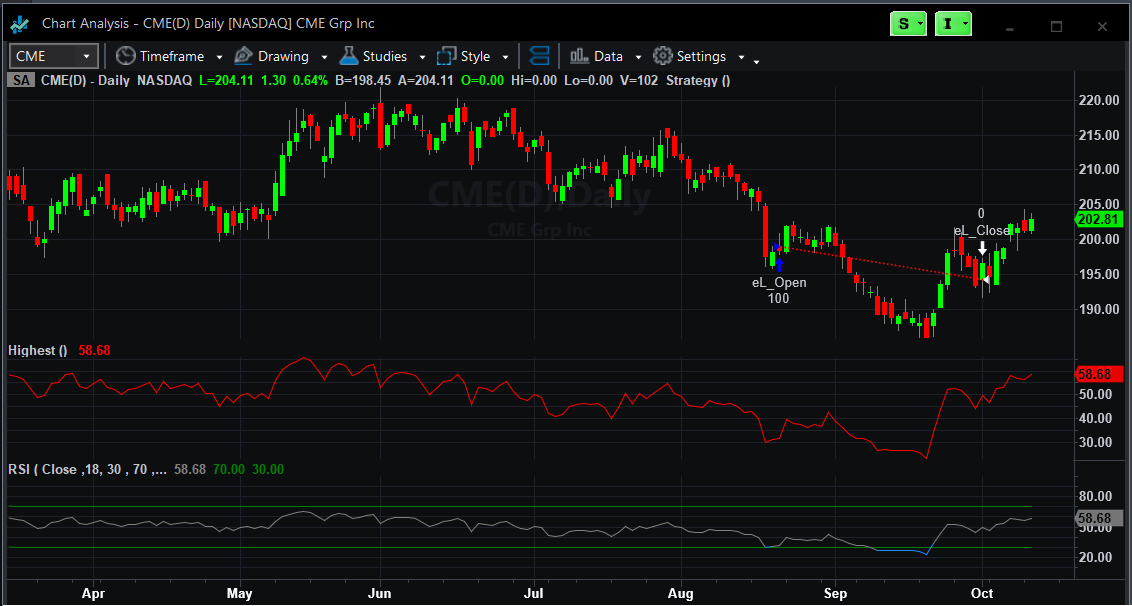Click the green 70.00 value in RSI header
1132x606 pixels.
click(x=229, y=469)
